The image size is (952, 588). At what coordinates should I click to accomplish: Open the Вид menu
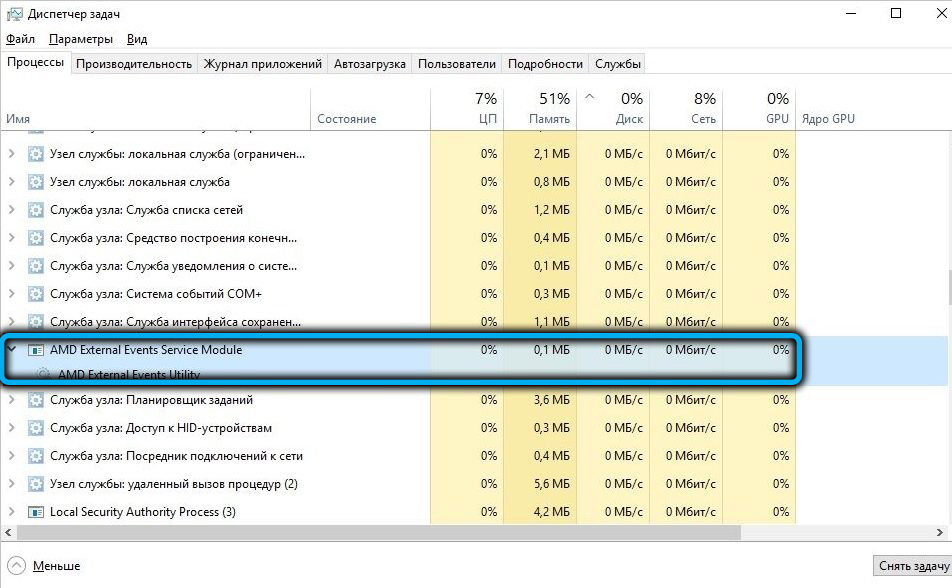[x=137, y=39]
